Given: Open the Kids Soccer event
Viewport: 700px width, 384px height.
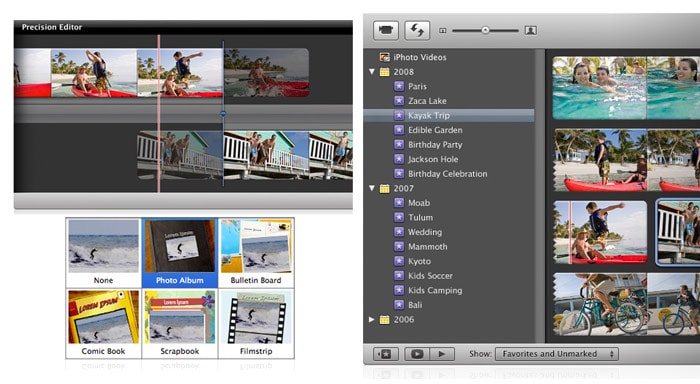Looking at the screenshot, I should coord(430,275).
